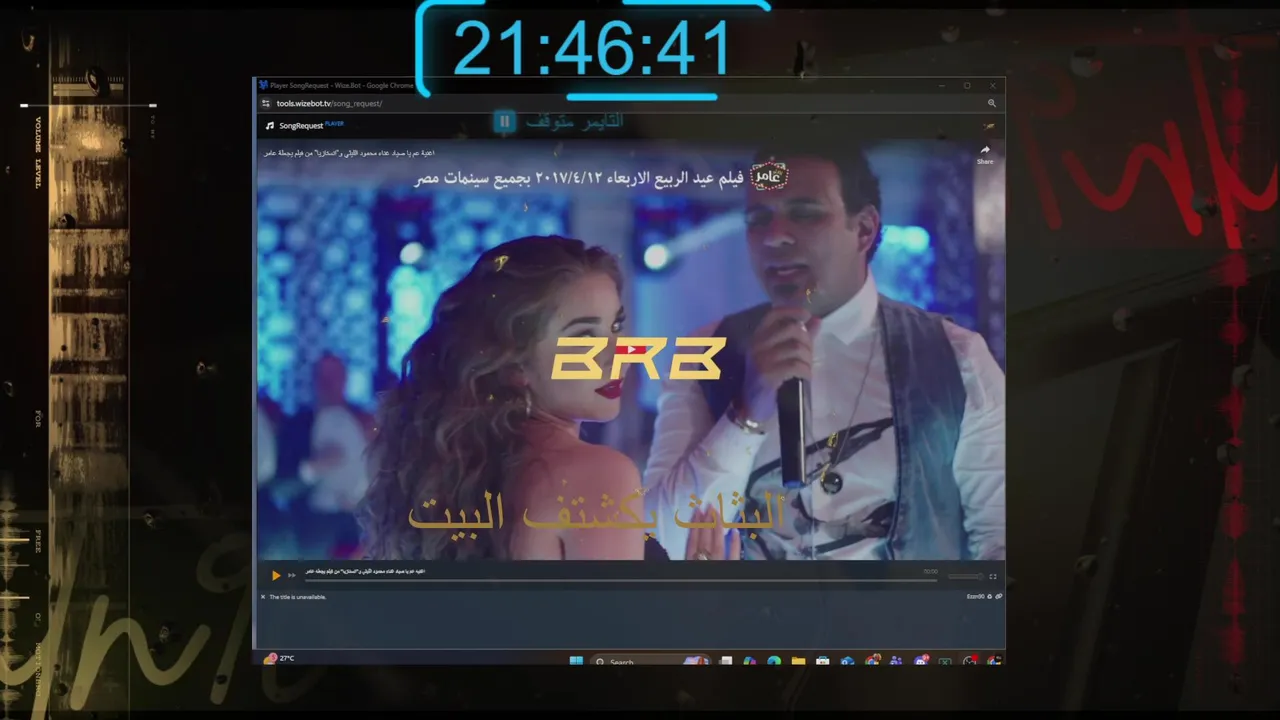Open File Explorer on the taskbar
The image size is (1280, 720).
798,661
